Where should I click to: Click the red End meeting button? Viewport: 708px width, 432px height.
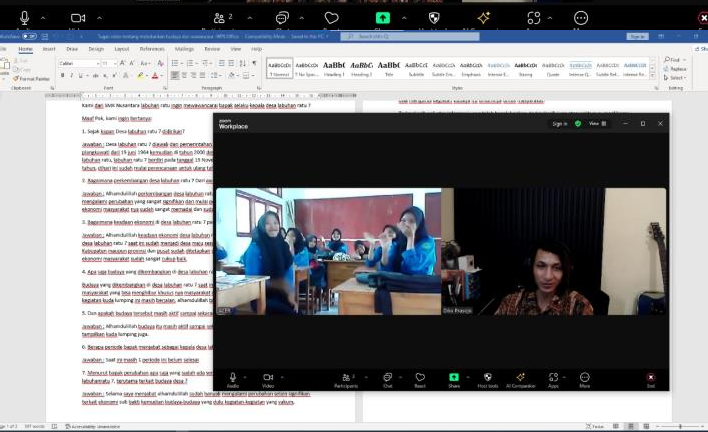(651, 378)
